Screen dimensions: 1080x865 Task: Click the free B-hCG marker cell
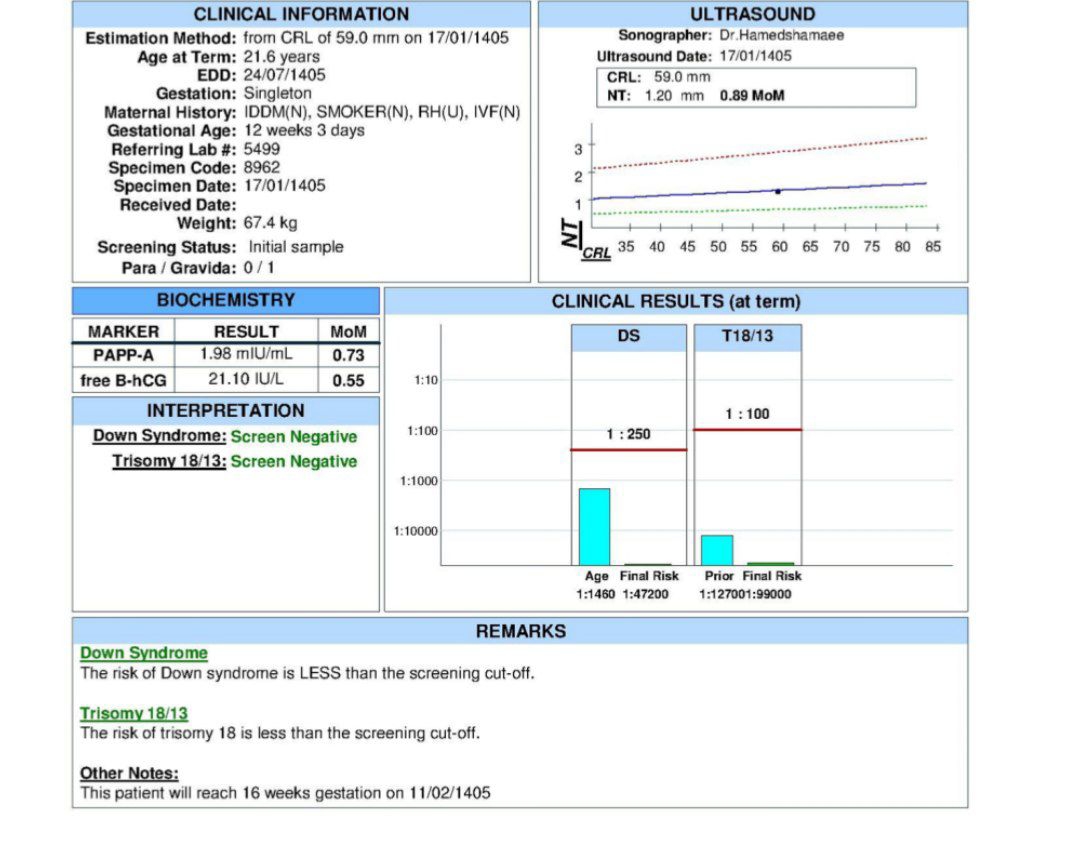click(123, 380)
